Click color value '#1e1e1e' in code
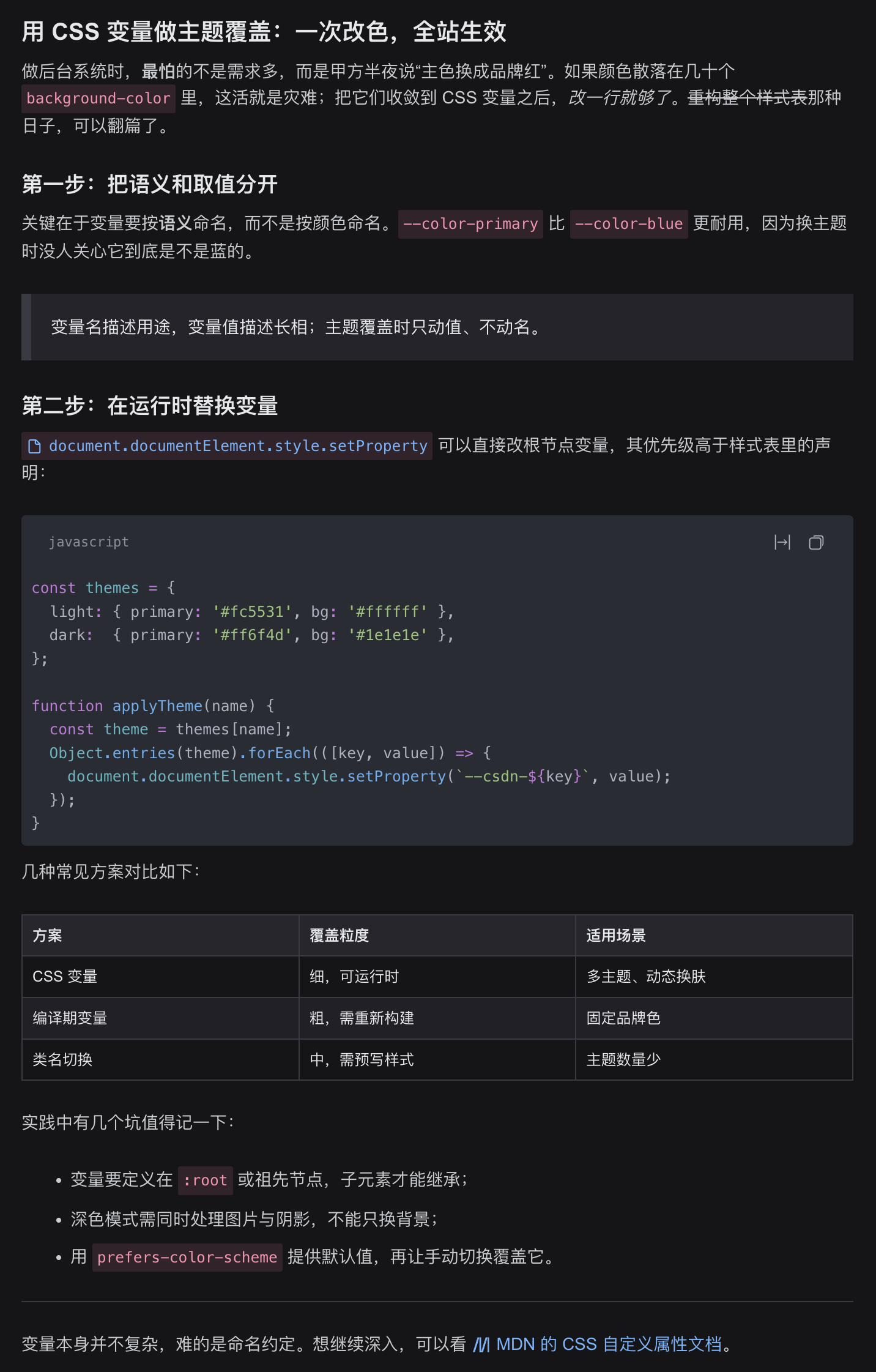 pyautogui.click(x=388, y=635)
